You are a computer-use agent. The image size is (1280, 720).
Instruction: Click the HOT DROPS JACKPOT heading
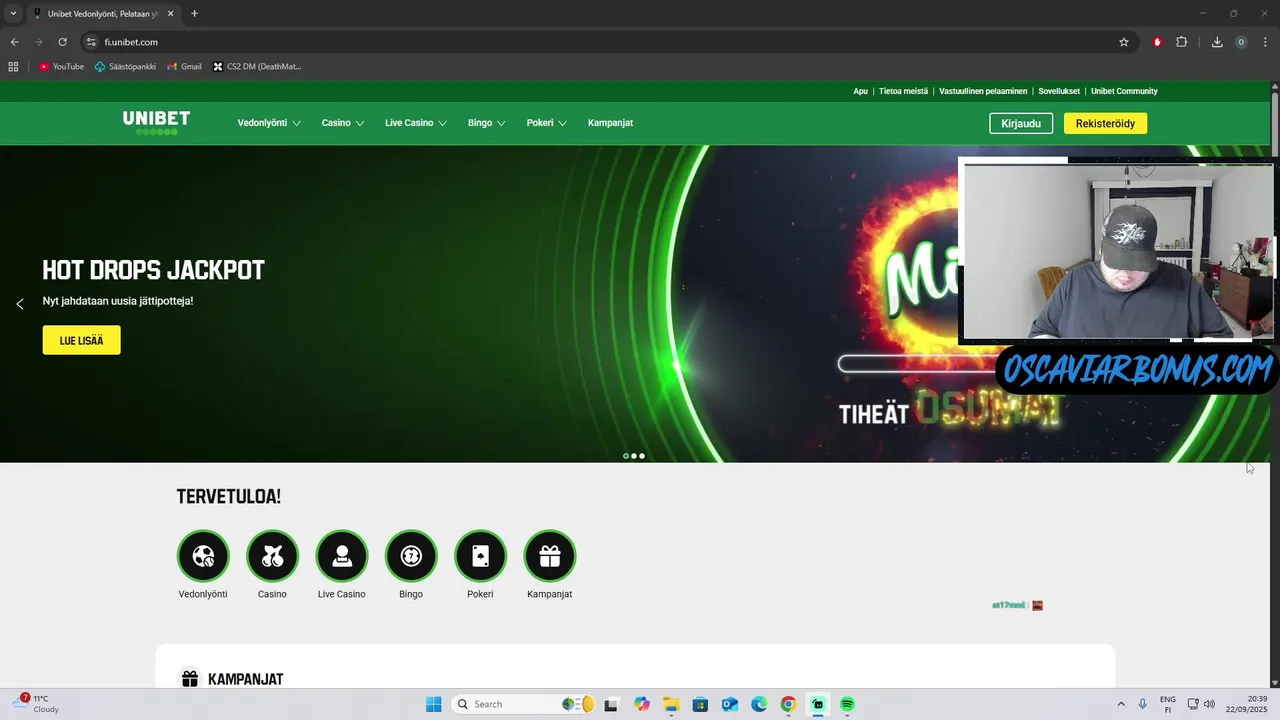tap(153, 270)
